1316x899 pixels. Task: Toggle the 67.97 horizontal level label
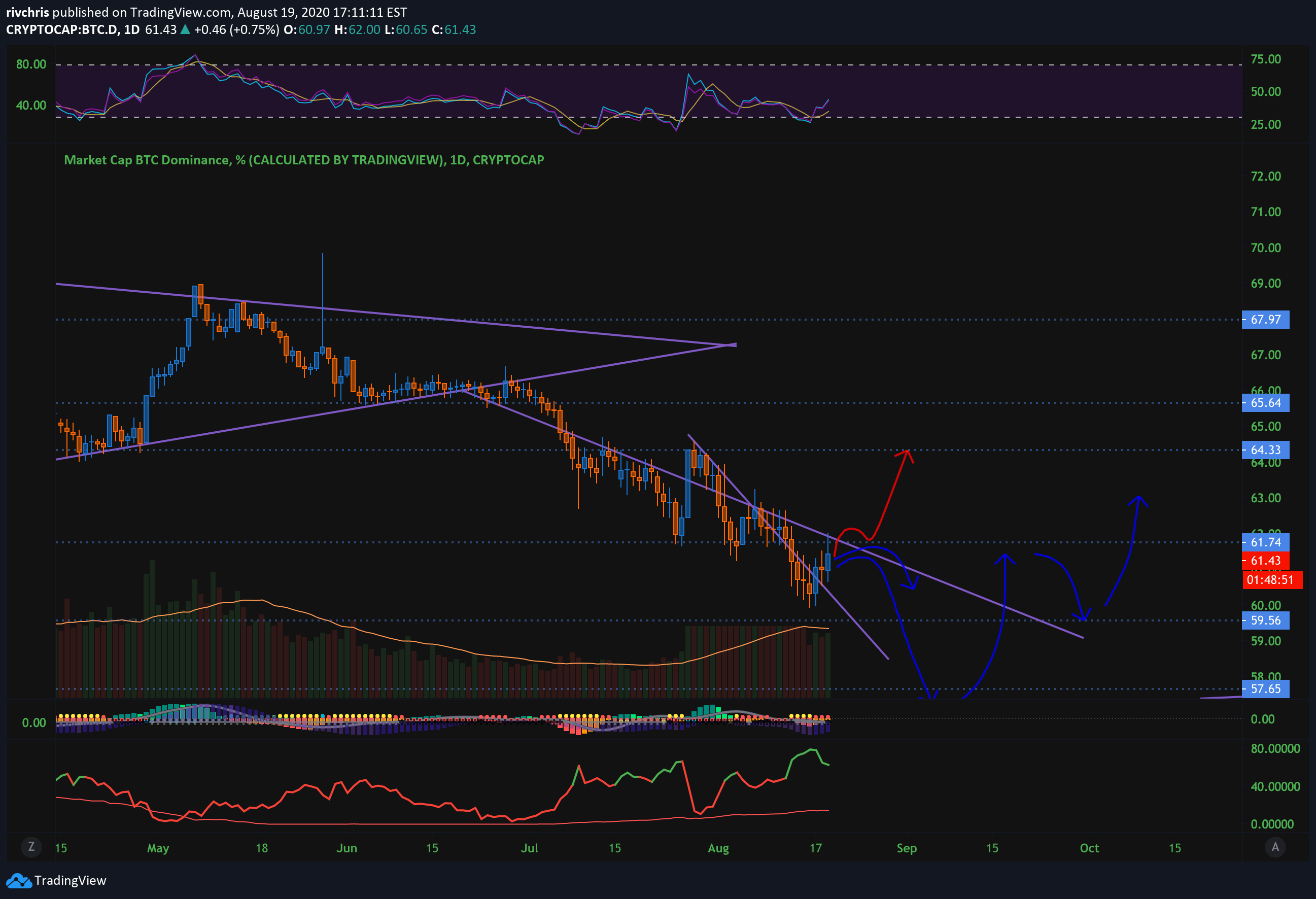click(1266, 320)
